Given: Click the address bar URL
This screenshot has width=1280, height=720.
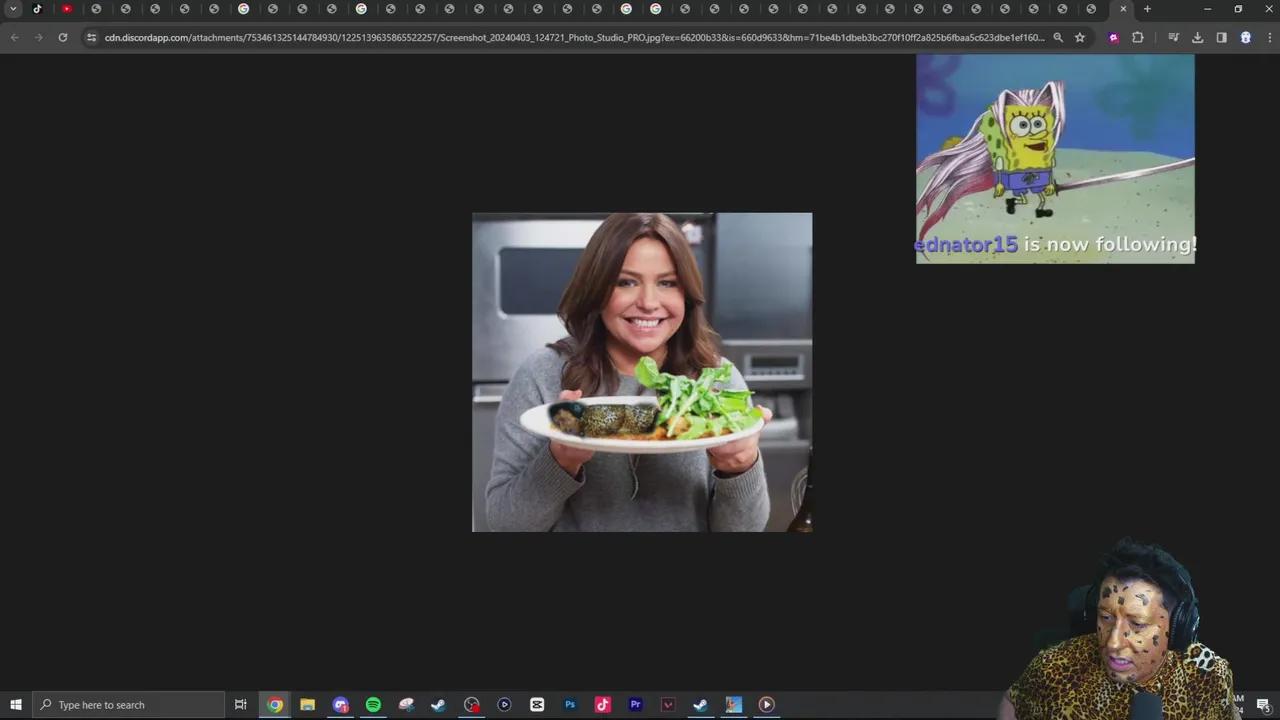Looking at the screenshot, I should (x=574, y=37).
